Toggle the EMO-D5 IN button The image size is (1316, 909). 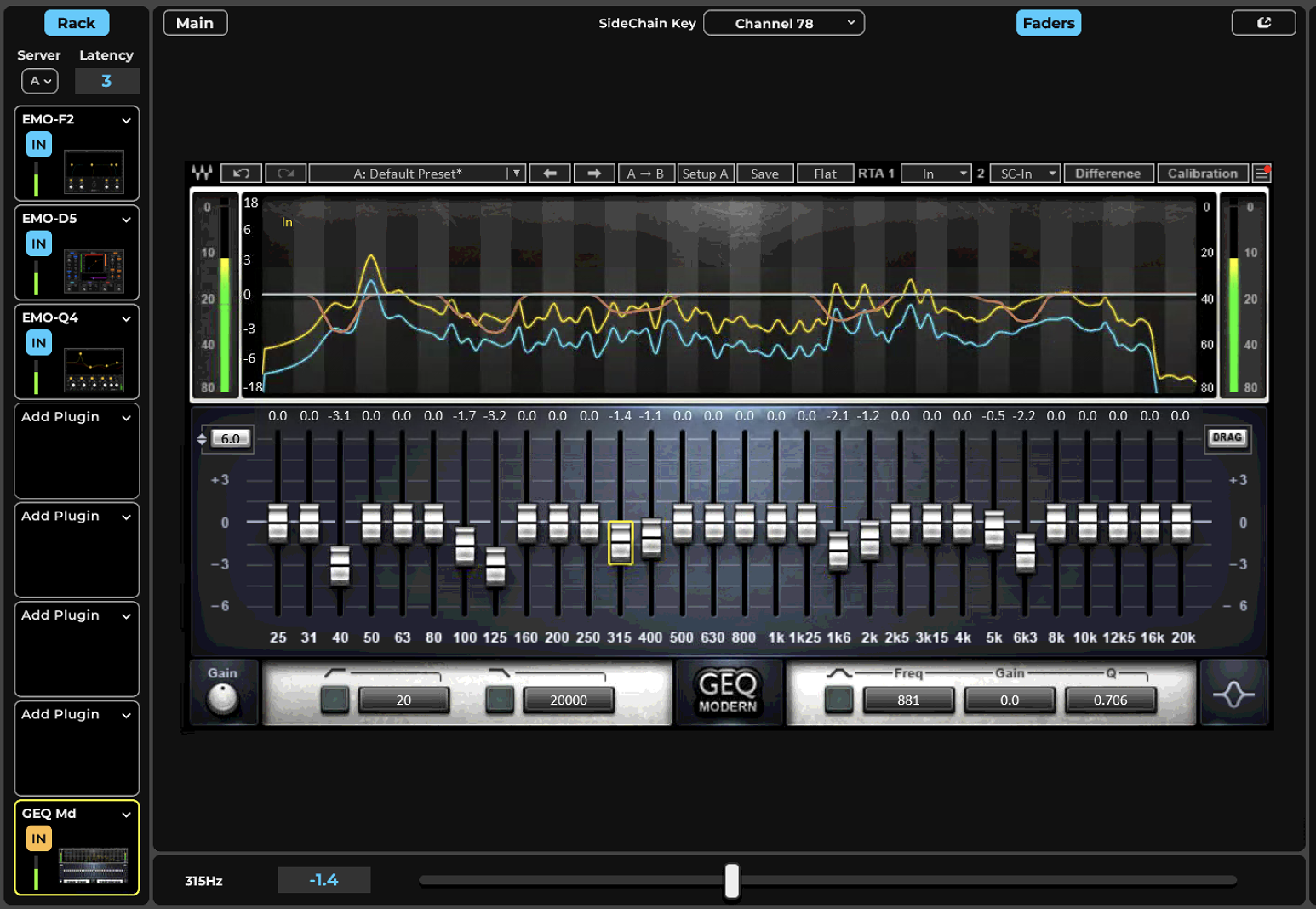tap(38, 244)
